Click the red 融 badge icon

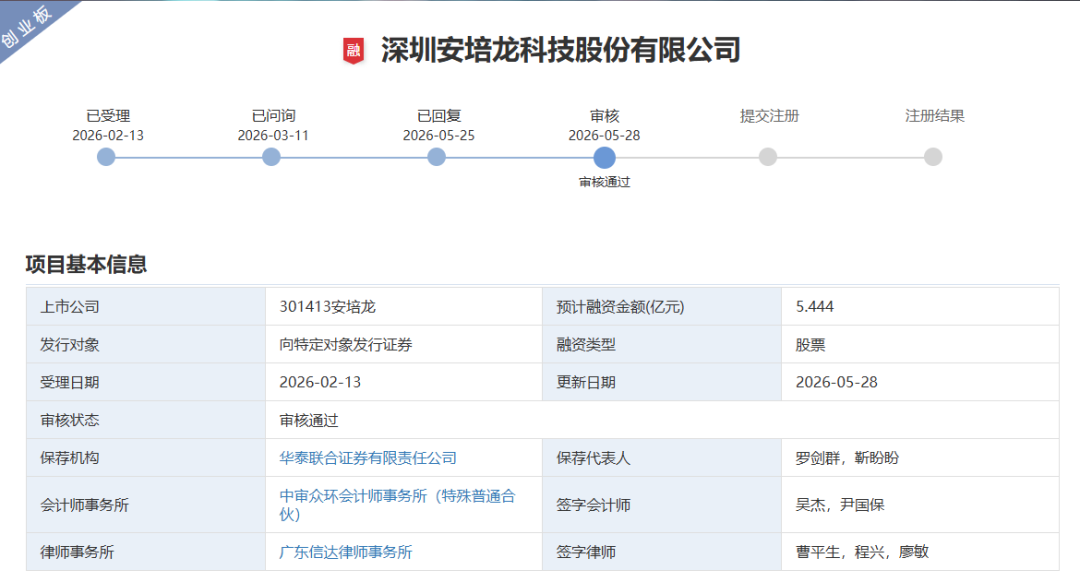click(353, 51)
